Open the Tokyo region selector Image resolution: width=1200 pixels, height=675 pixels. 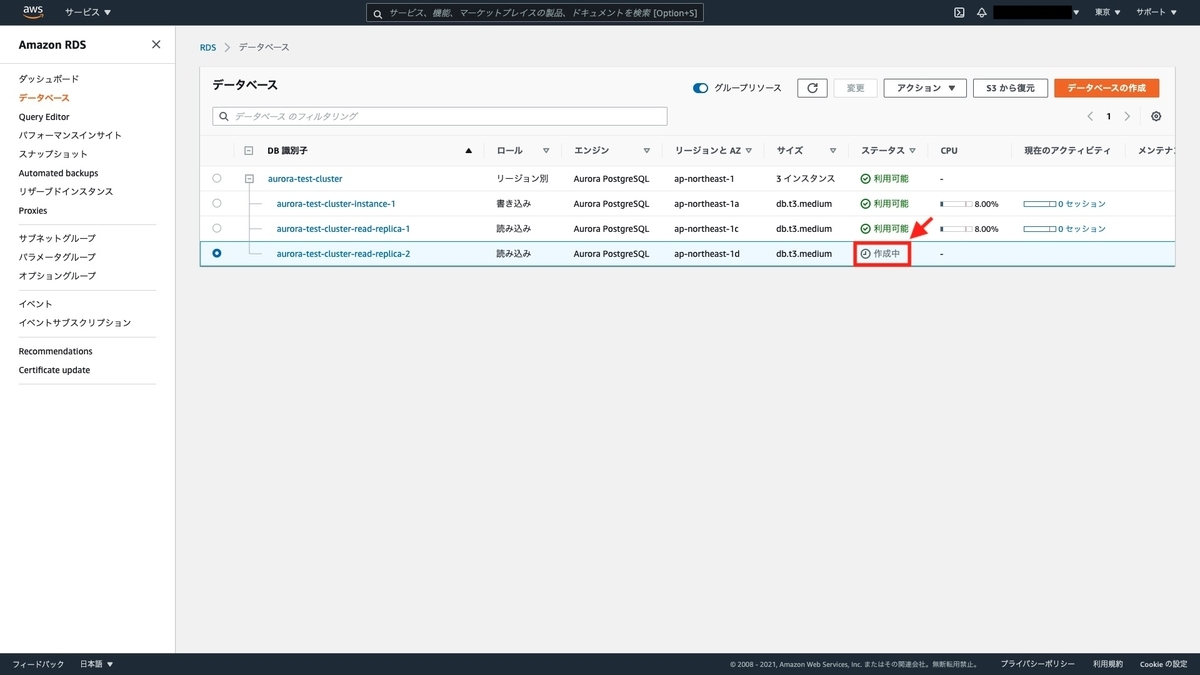point(1107,12)
